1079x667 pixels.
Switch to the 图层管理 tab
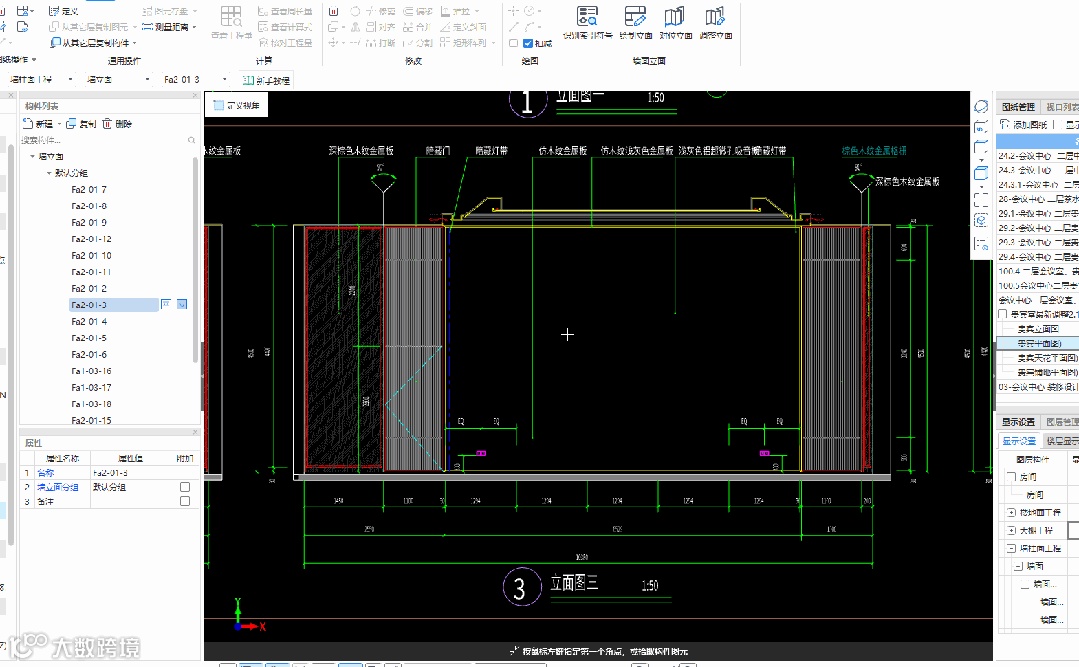coord(1061,422)
